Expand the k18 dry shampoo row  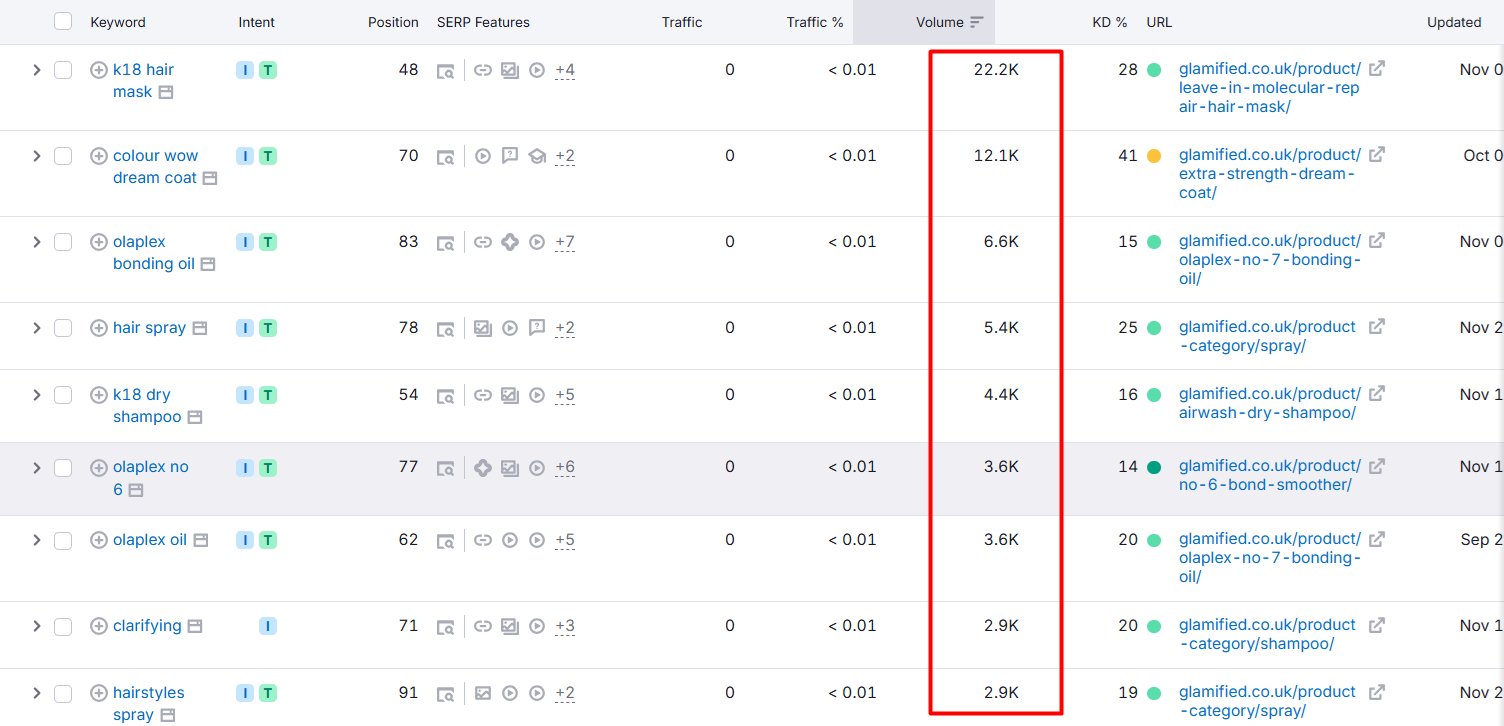(37, 395)
